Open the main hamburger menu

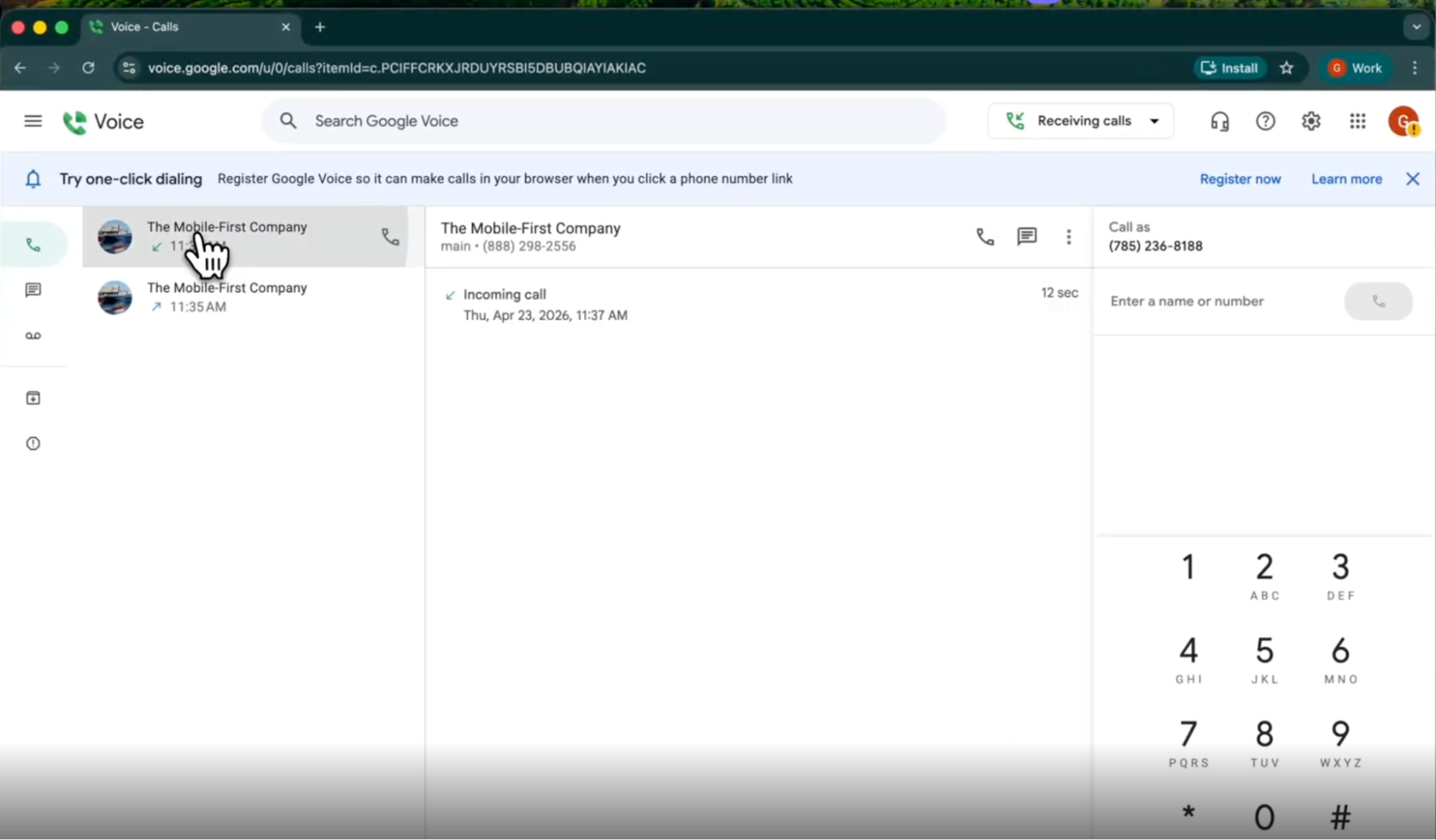[x=33, y=121]
